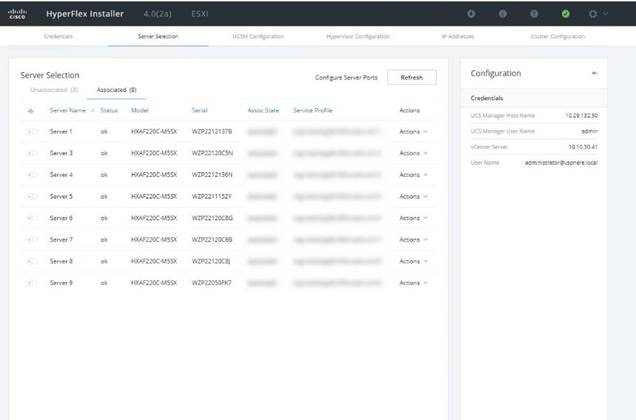This screenshot has height=420, width=636.
Task: Sort by the Model column header
Action: click(140, 110)
